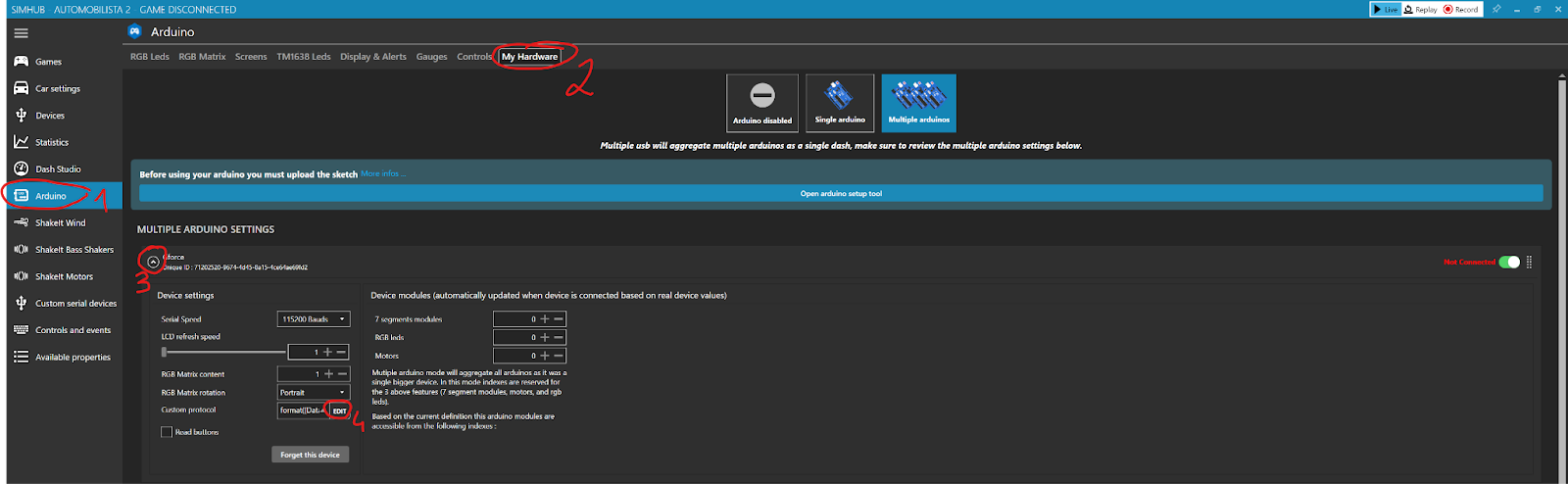Start recording with the Record button
Viewport: 1568px width, 484px height.
[1461, 9]
